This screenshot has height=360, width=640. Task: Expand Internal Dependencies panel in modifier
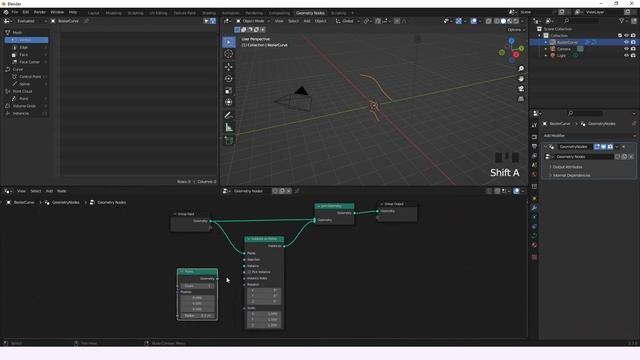pos(571,175)
